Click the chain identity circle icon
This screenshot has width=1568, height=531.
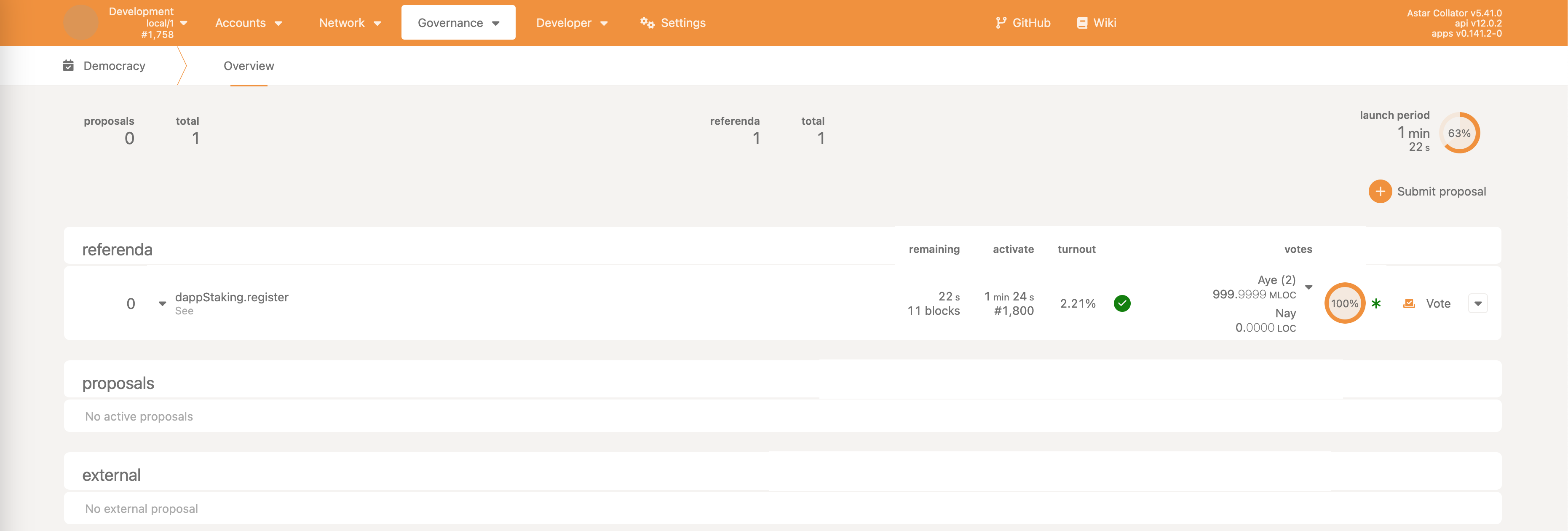pos(80,22)
